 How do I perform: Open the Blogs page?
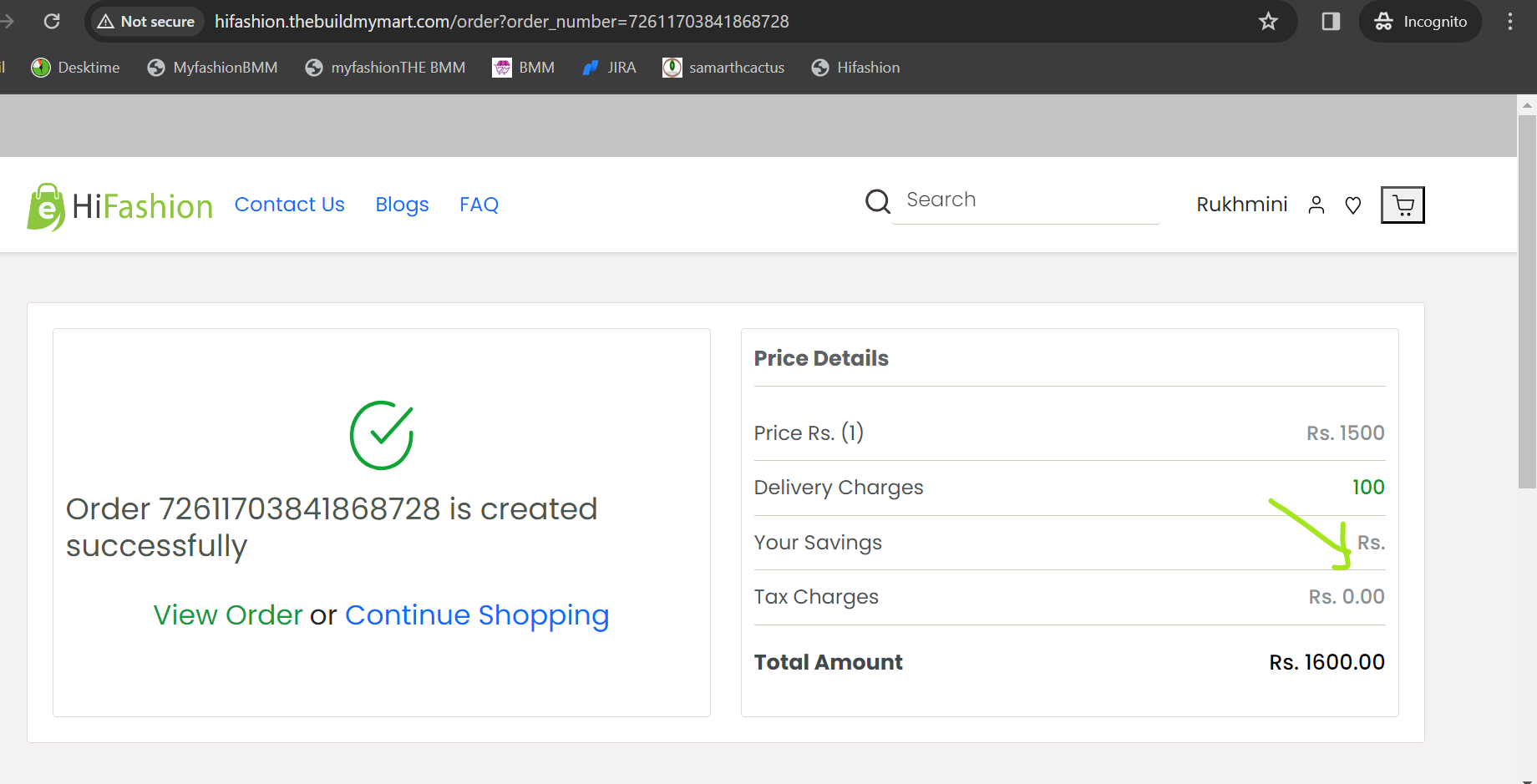pyautogui.click(x=402, y=205)
